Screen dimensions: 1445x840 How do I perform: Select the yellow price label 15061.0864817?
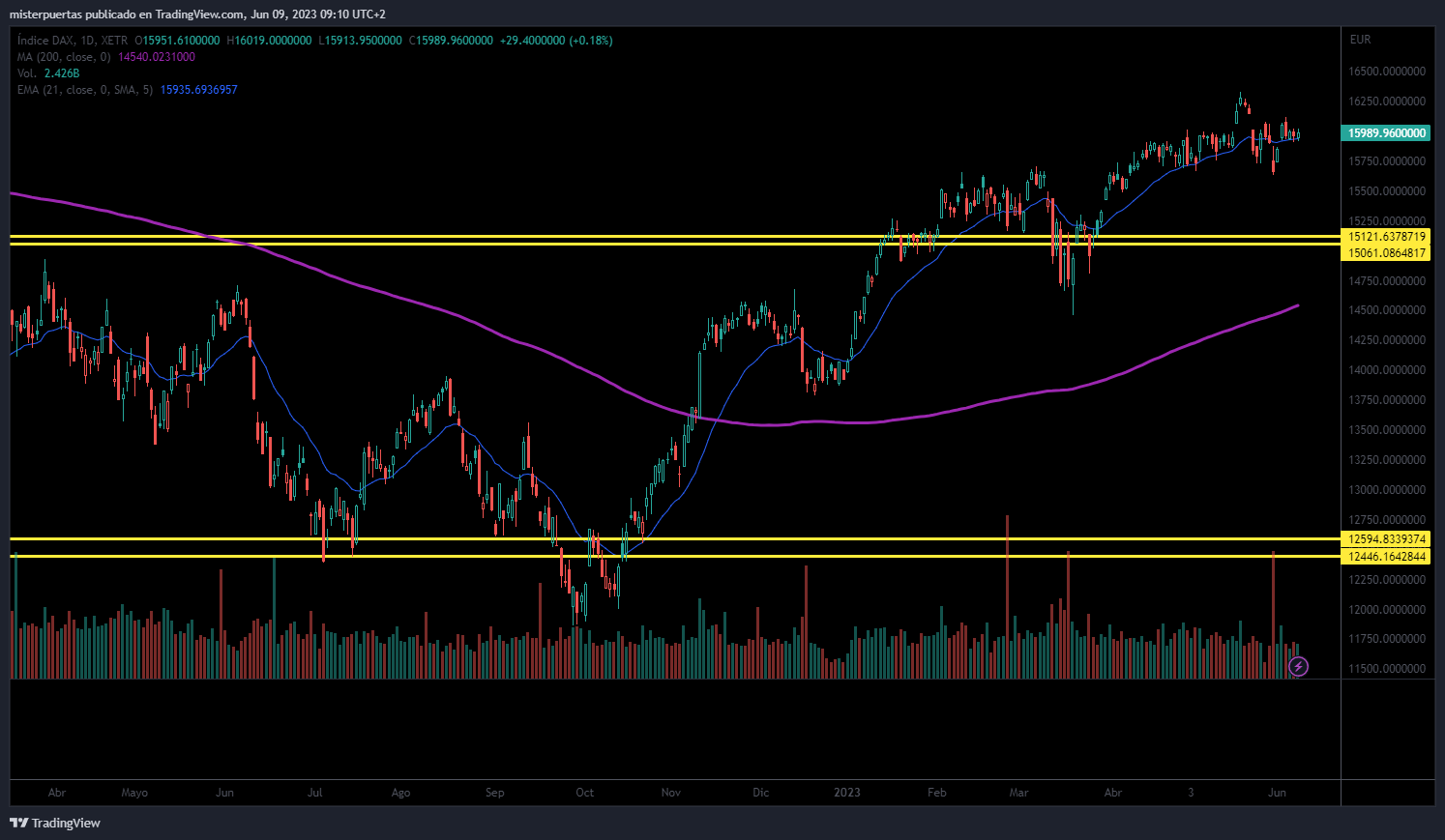click(1387, 253)
